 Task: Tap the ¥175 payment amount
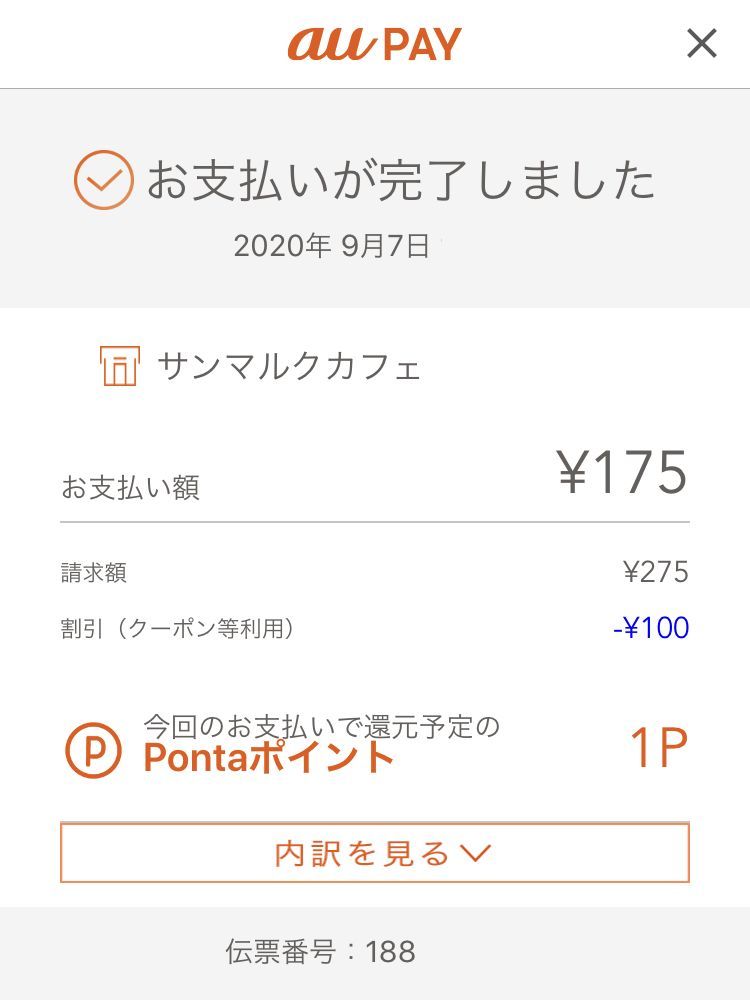tap(623, 473)
